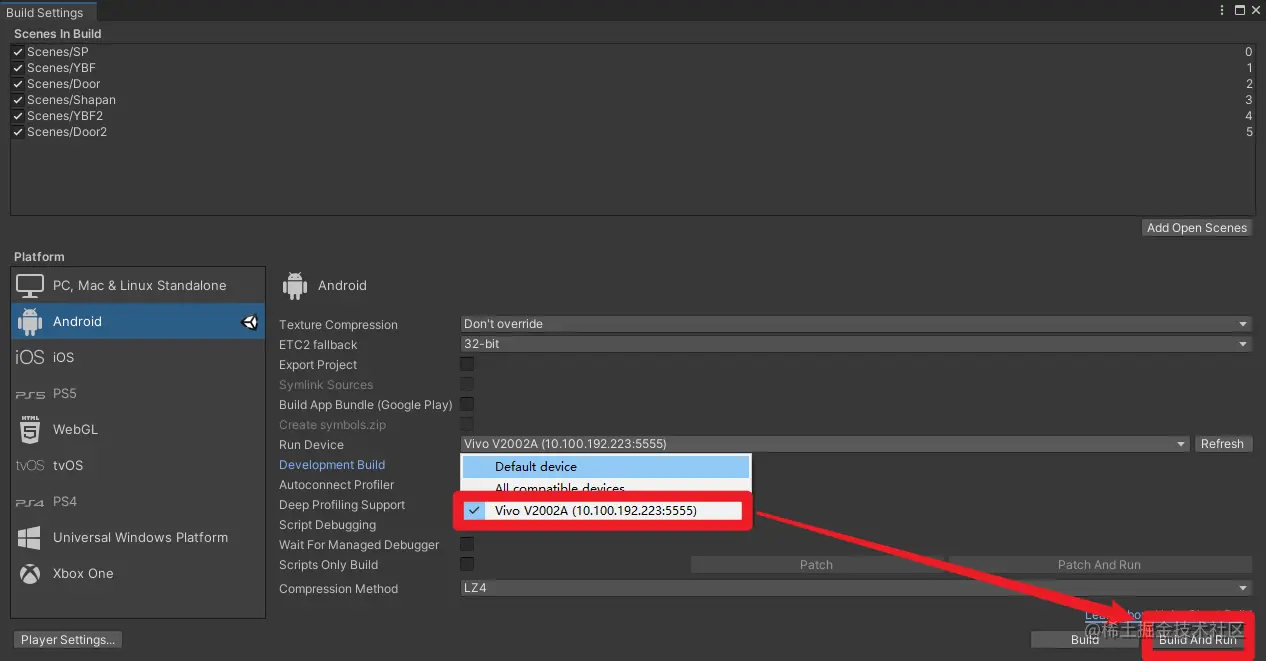Click the Add Open Scenes button
The width and height of the screenshot is (1266, 661).
[x=1197, y=228]
